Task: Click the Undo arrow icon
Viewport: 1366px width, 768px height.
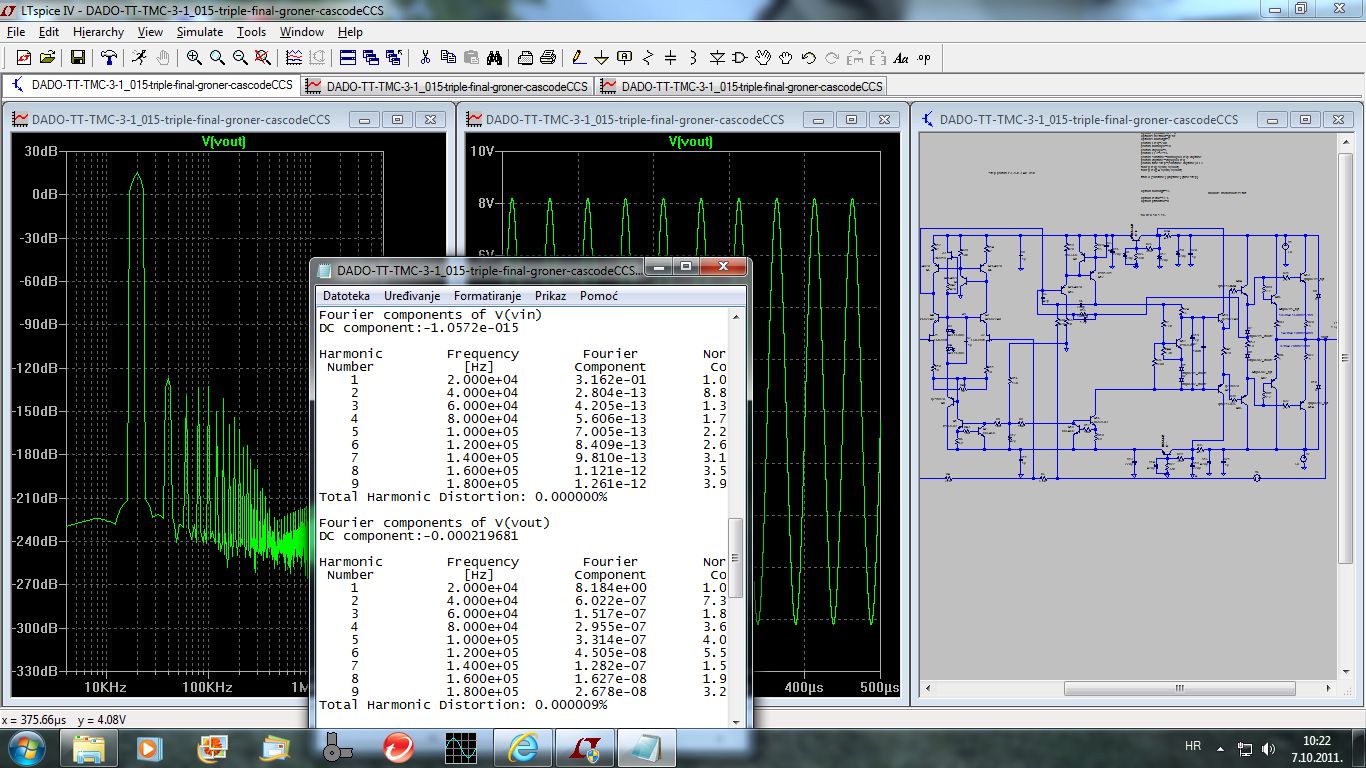Action: coord(808,58)
